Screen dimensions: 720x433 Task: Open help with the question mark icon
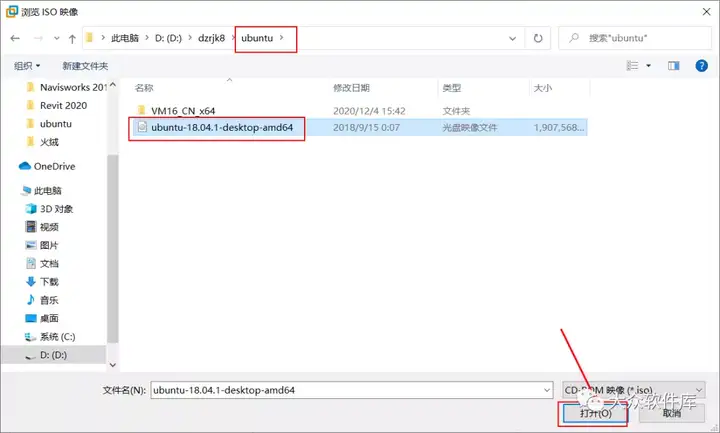pyautogui.click(x=701, y=66)
